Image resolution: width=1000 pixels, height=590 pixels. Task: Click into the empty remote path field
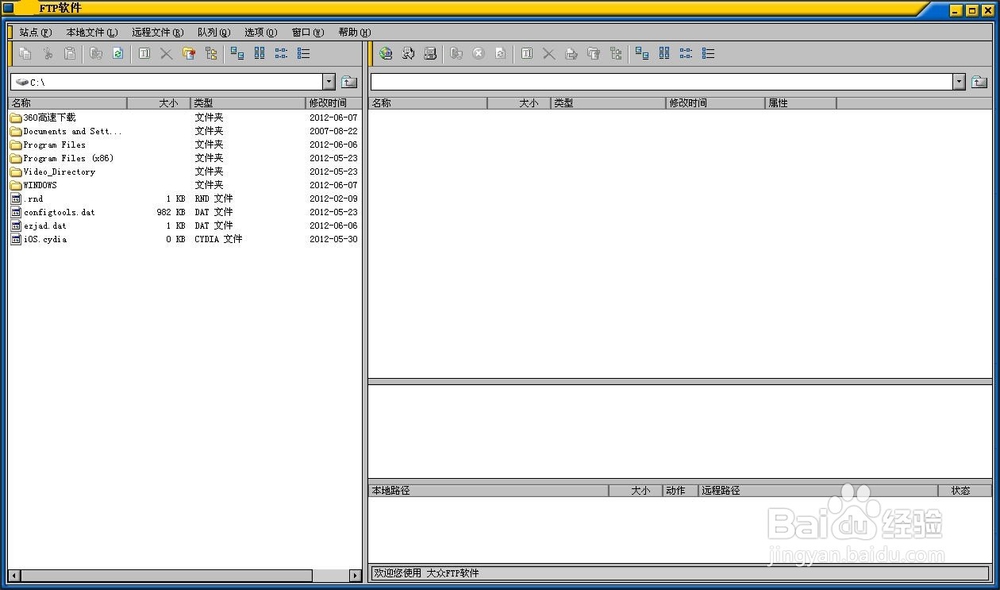pos(662,82)
